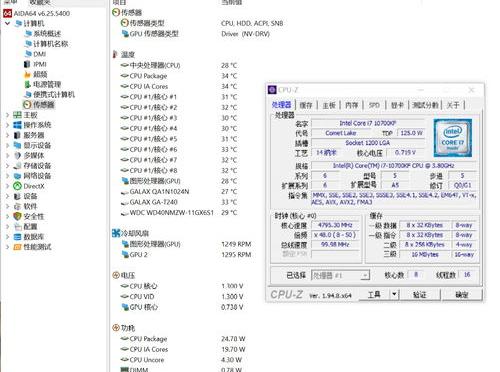This screenshot has height=372, width=500.
Task: Click the AIDA64 v6.25.5400 root icon
Action: 7,13
